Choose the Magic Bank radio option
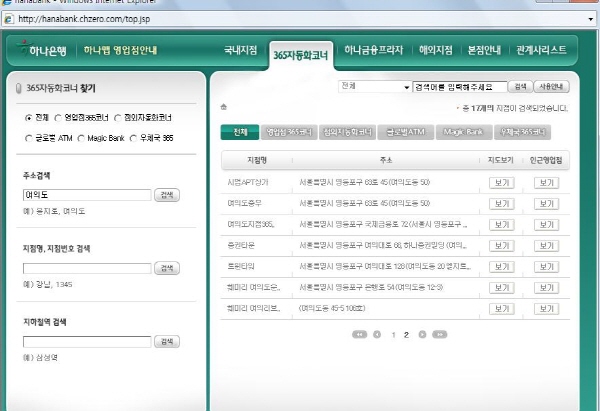Image resolution: width=600 pixels, height=411 pixels. click(81, 137)
